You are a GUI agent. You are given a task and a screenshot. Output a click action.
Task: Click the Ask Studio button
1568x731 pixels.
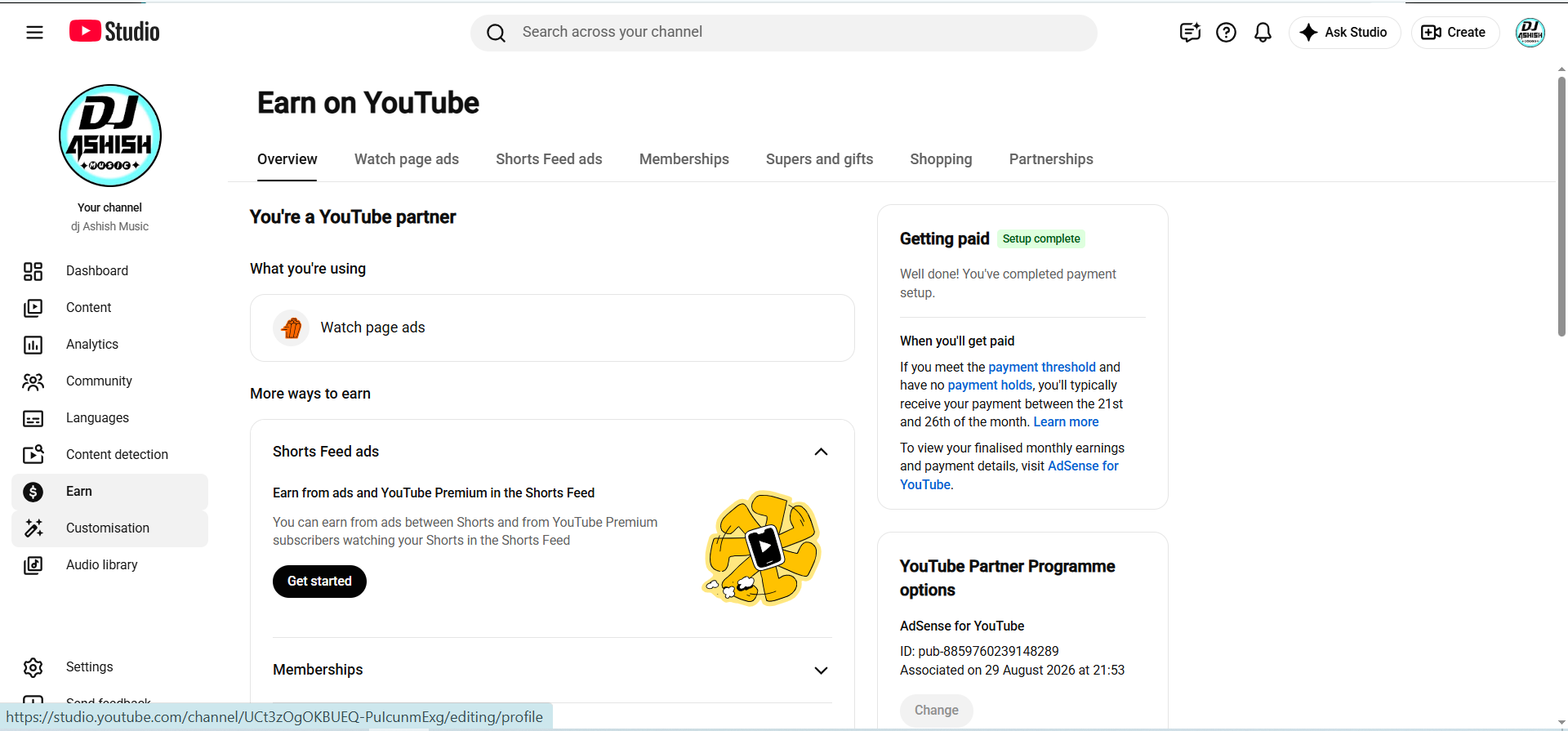[1344, 33]
